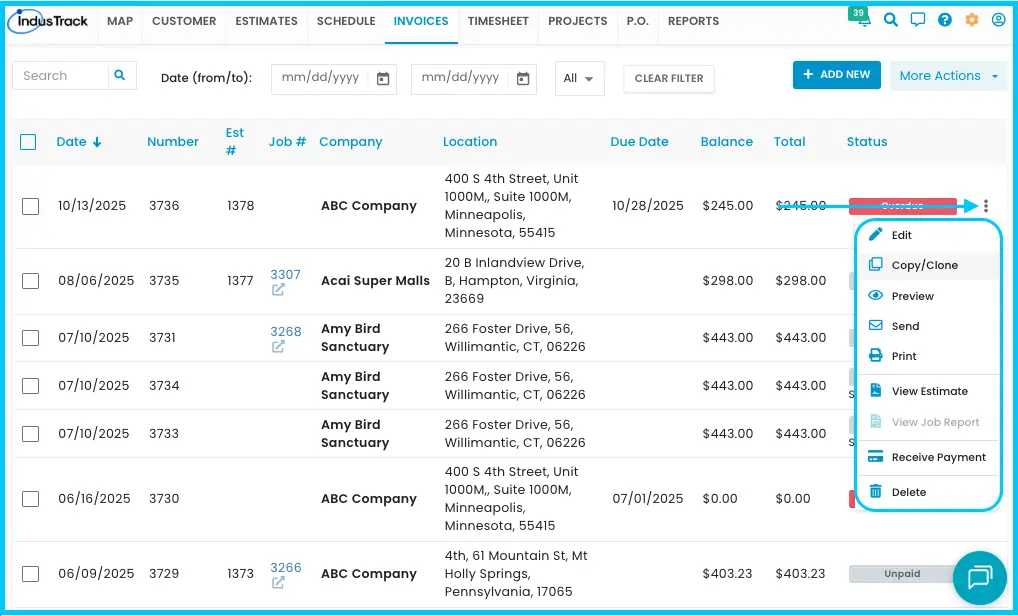The image size is (1018, 616).
Task: Expand the More Actions dropdown
Action: click(948, 75)
